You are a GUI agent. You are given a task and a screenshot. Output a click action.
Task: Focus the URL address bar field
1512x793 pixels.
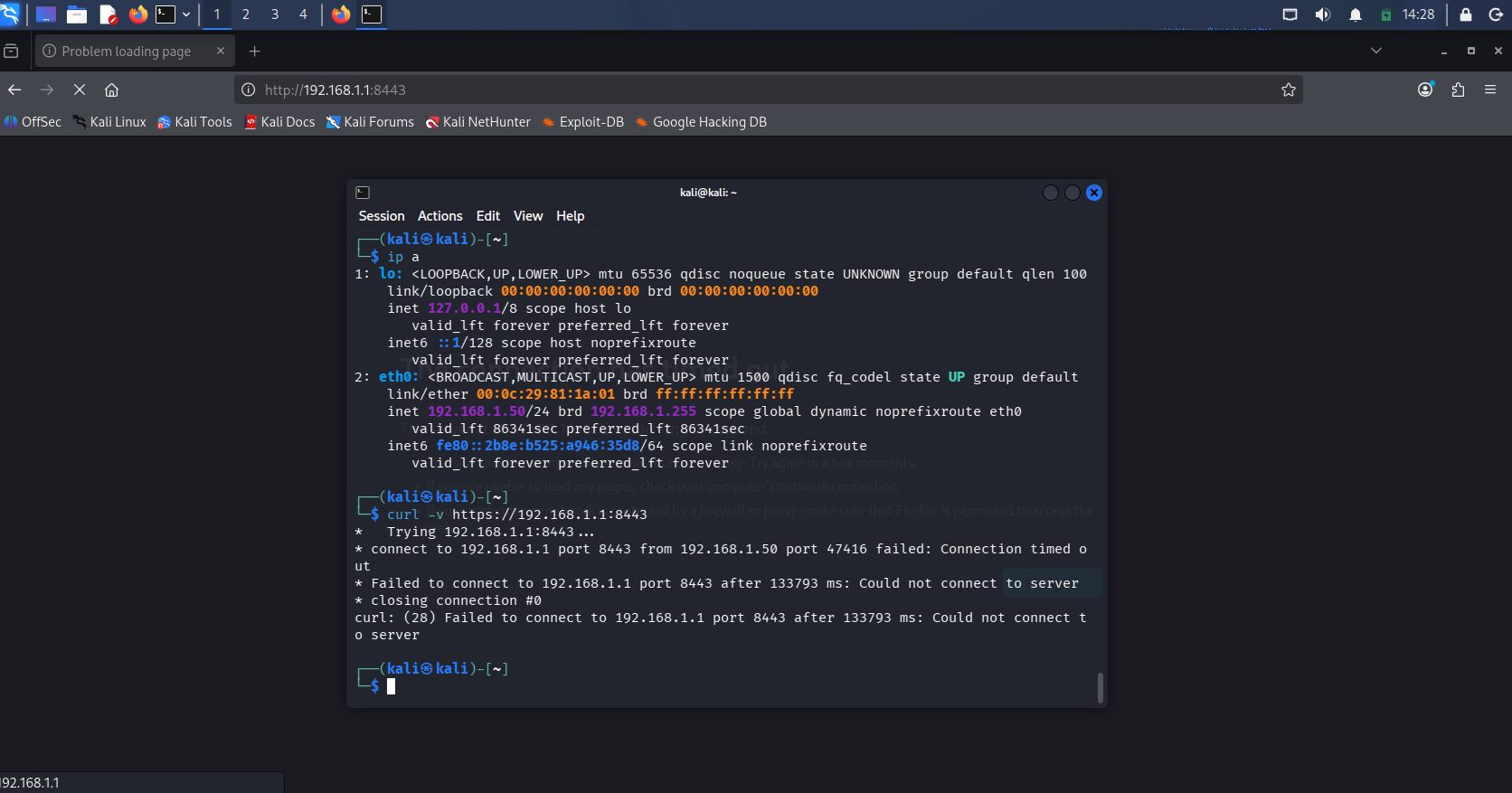click(768, 90)
